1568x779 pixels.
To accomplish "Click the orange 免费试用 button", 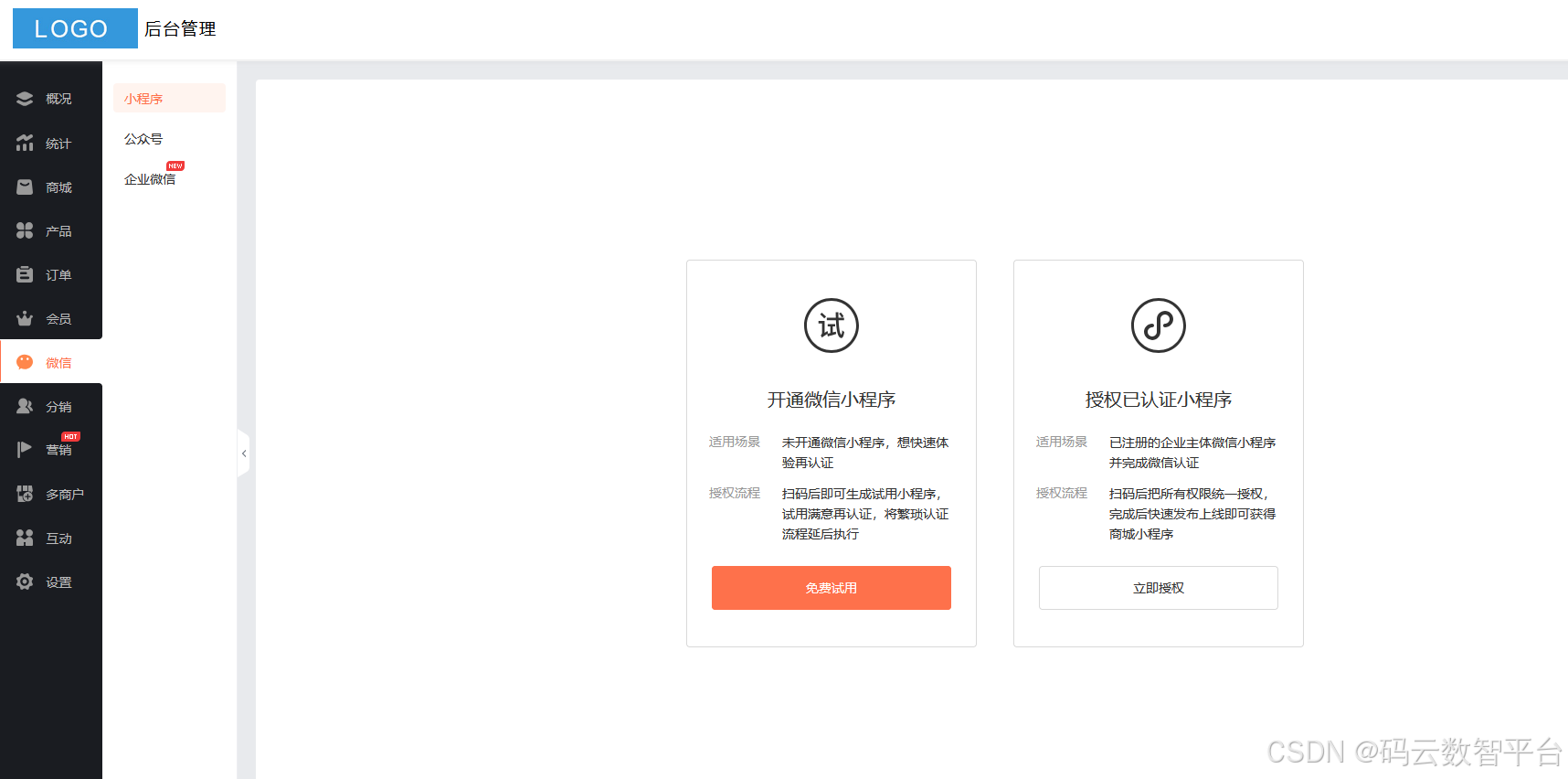I will pos(832,588).
